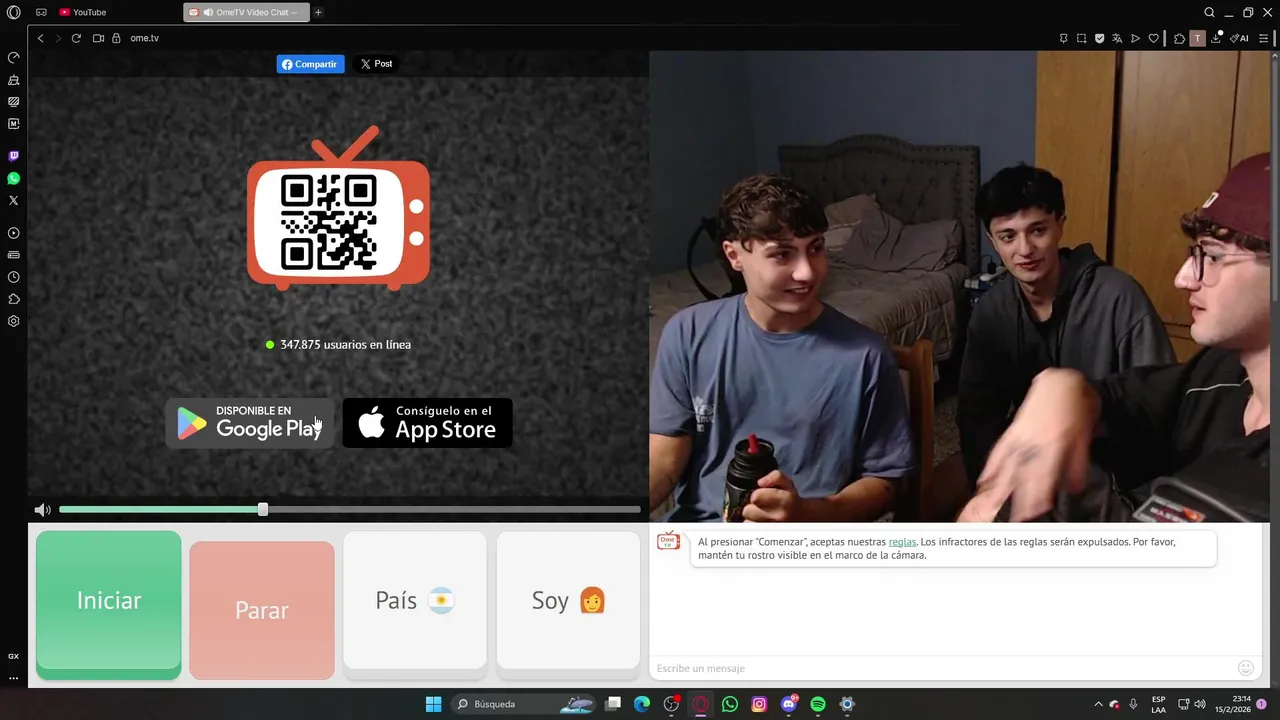Open sidebar settings gear icon
The height and width of the screenshot is (720, 1280).
pyautogui.click(x=14, y=321)
